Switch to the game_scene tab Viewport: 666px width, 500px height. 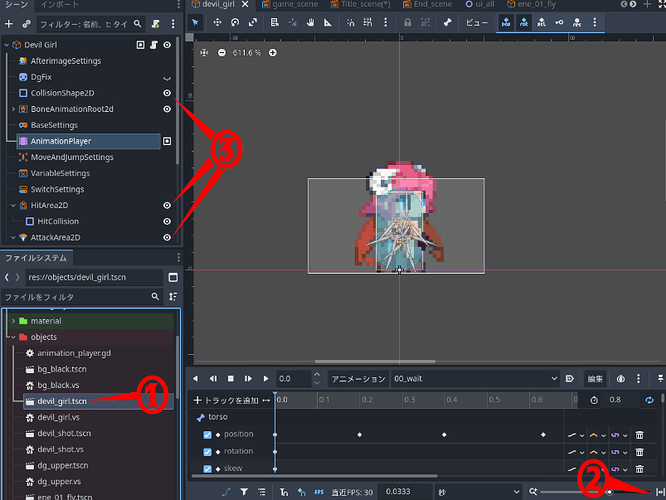(x=290, y=4)
